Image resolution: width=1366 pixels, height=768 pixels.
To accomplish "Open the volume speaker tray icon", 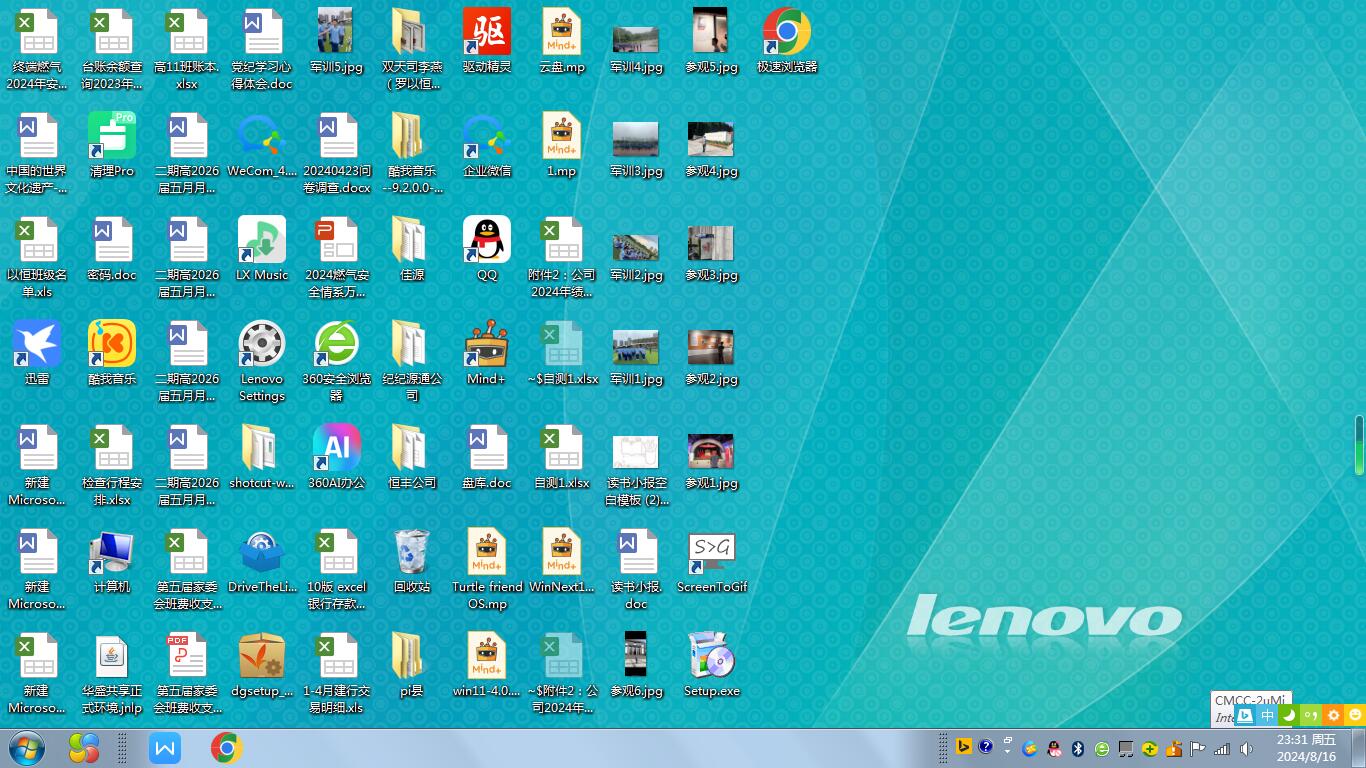I will pyautogui.click(x=1246, y=748).
